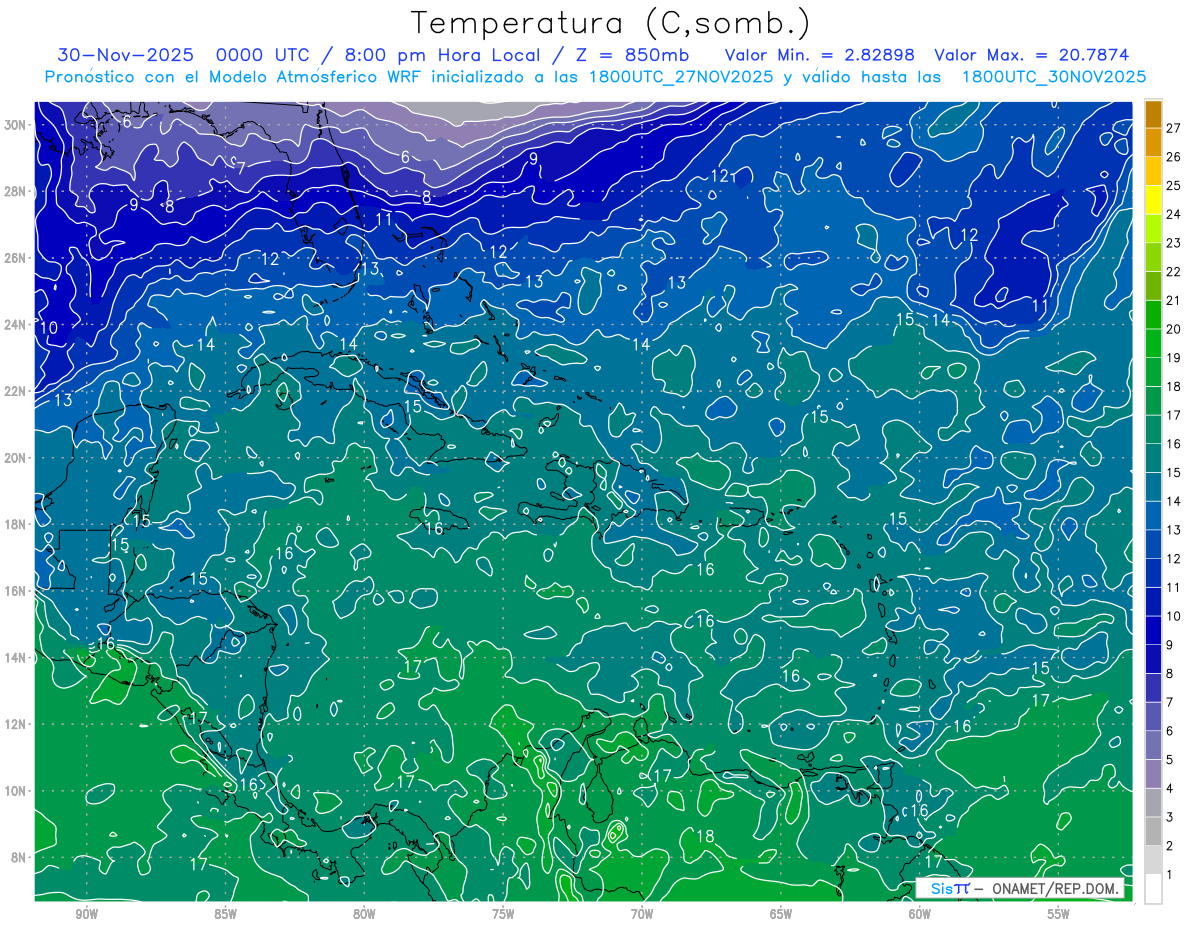The width and height of the screenshot is (1200, 927).
Task: Click the '30N' latitude axis label
Action: click(x=15, y=125)
